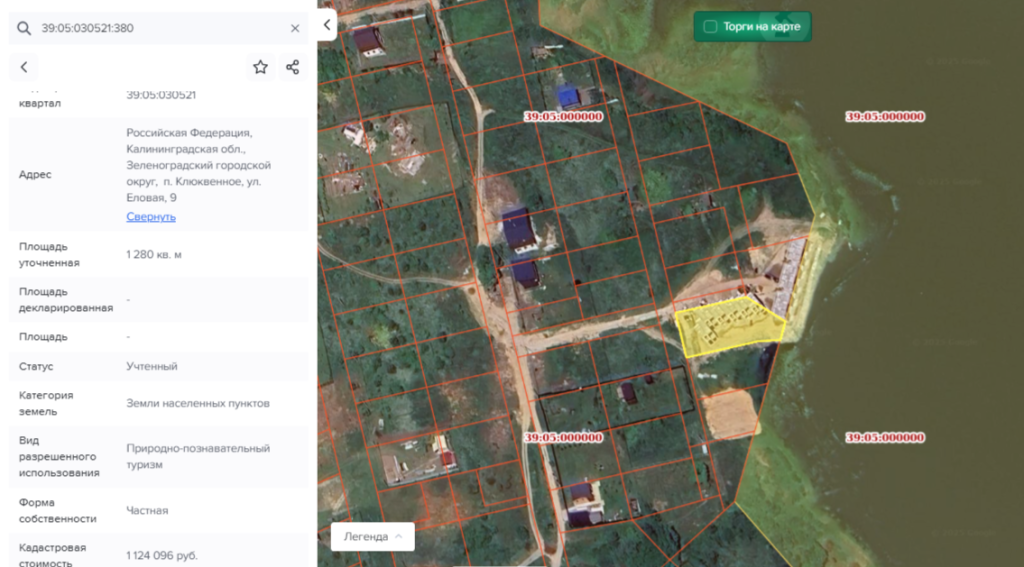Collapse the info side panel with chevron
This screenshot has width=1024, height=567.
327,23
